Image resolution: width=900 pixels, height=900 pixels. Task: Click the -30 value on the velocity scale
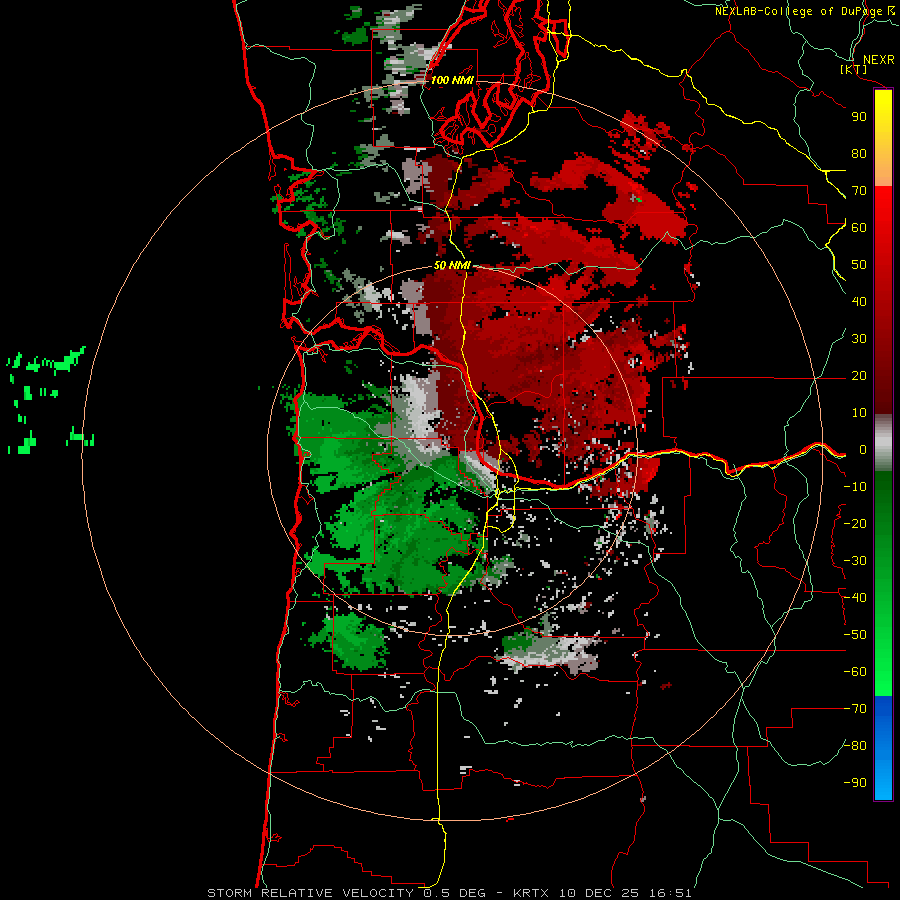[855, 561]
